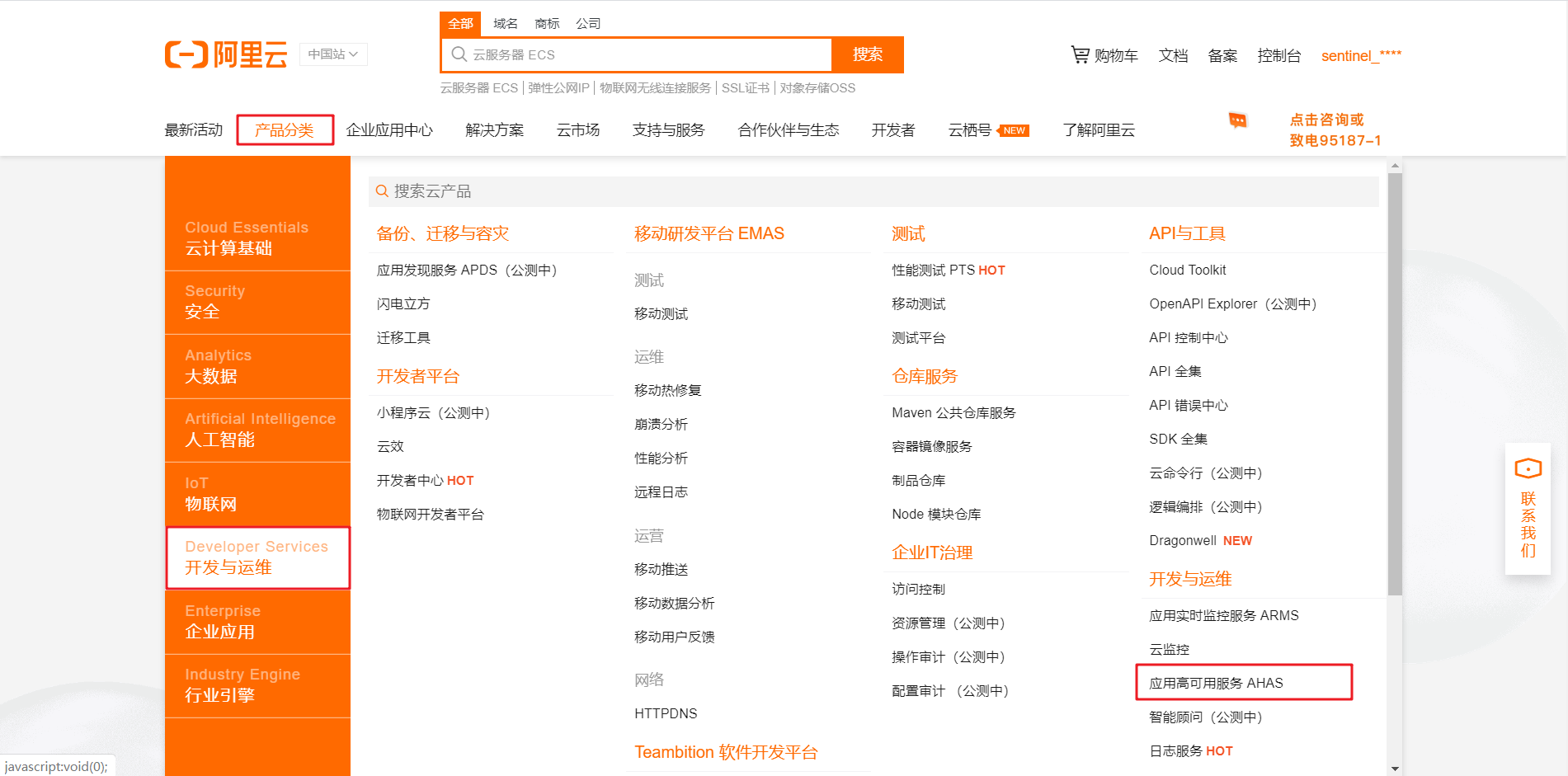Open 开发者中心 HOT link
Viewport: 1568px width, 776px height.
[426, 480]
